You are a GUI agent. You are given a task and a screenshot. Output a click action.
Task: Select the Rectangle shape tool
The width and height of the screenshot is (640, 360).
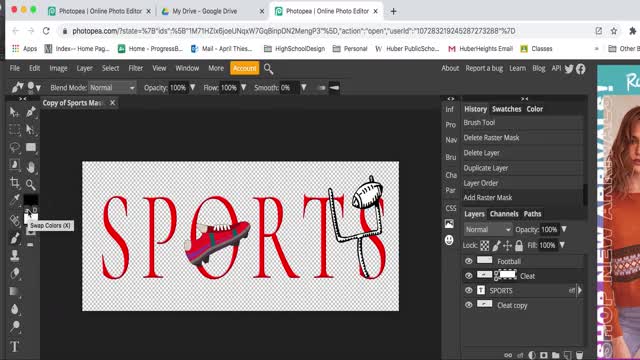pos(31,147)
